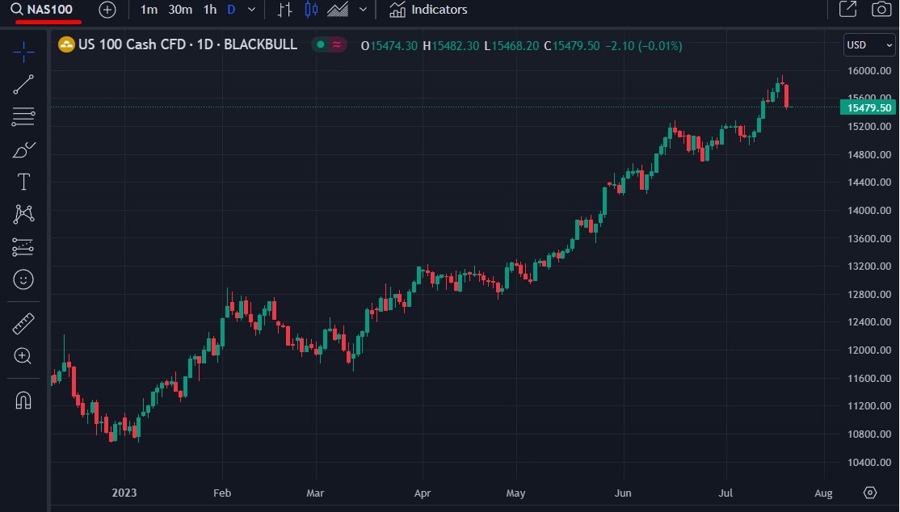Switch to the 1h timeframe

[210, 10]
